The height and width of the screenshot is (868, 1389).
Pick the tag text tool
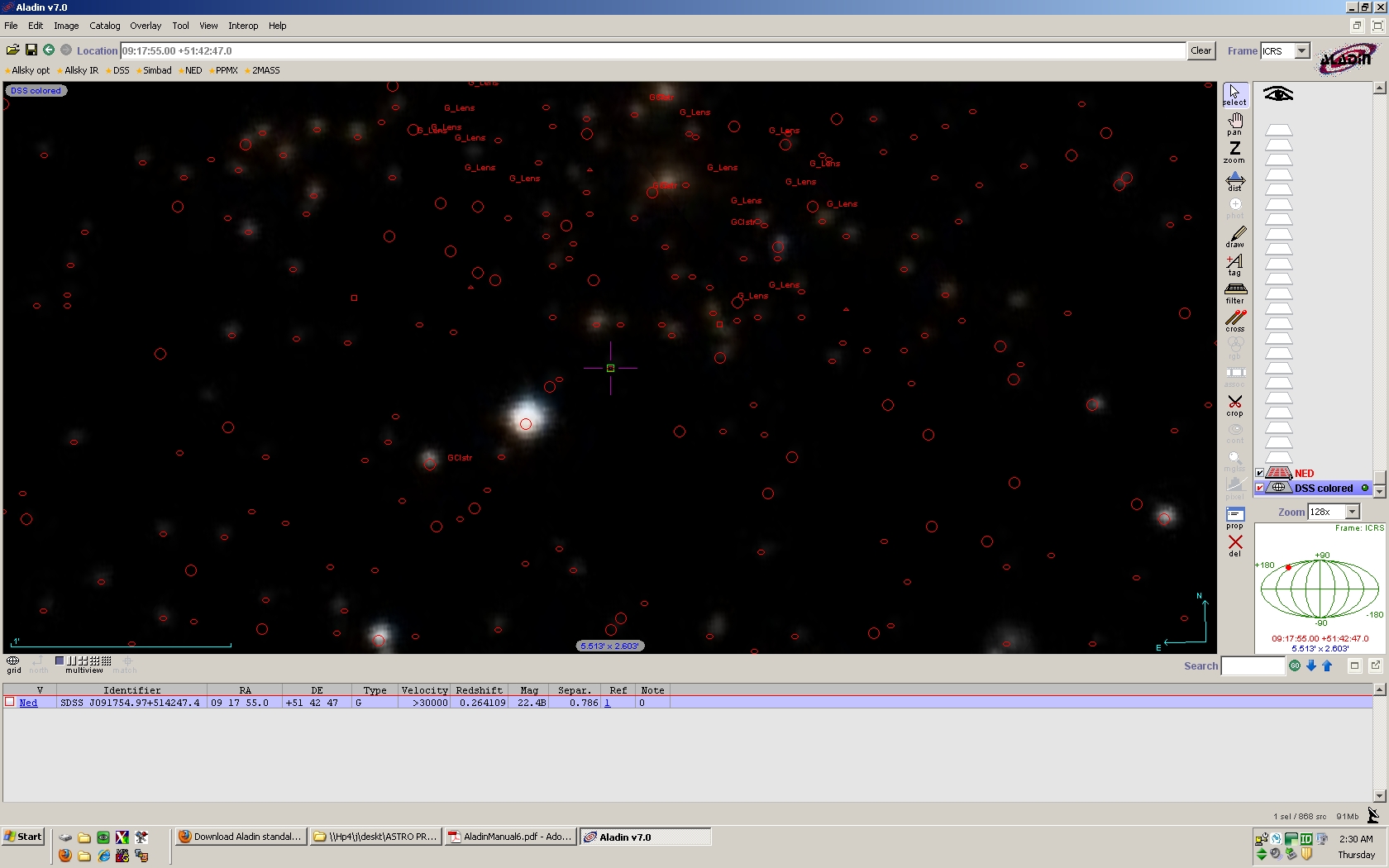pyautogui.click(x=1234, y=265)
